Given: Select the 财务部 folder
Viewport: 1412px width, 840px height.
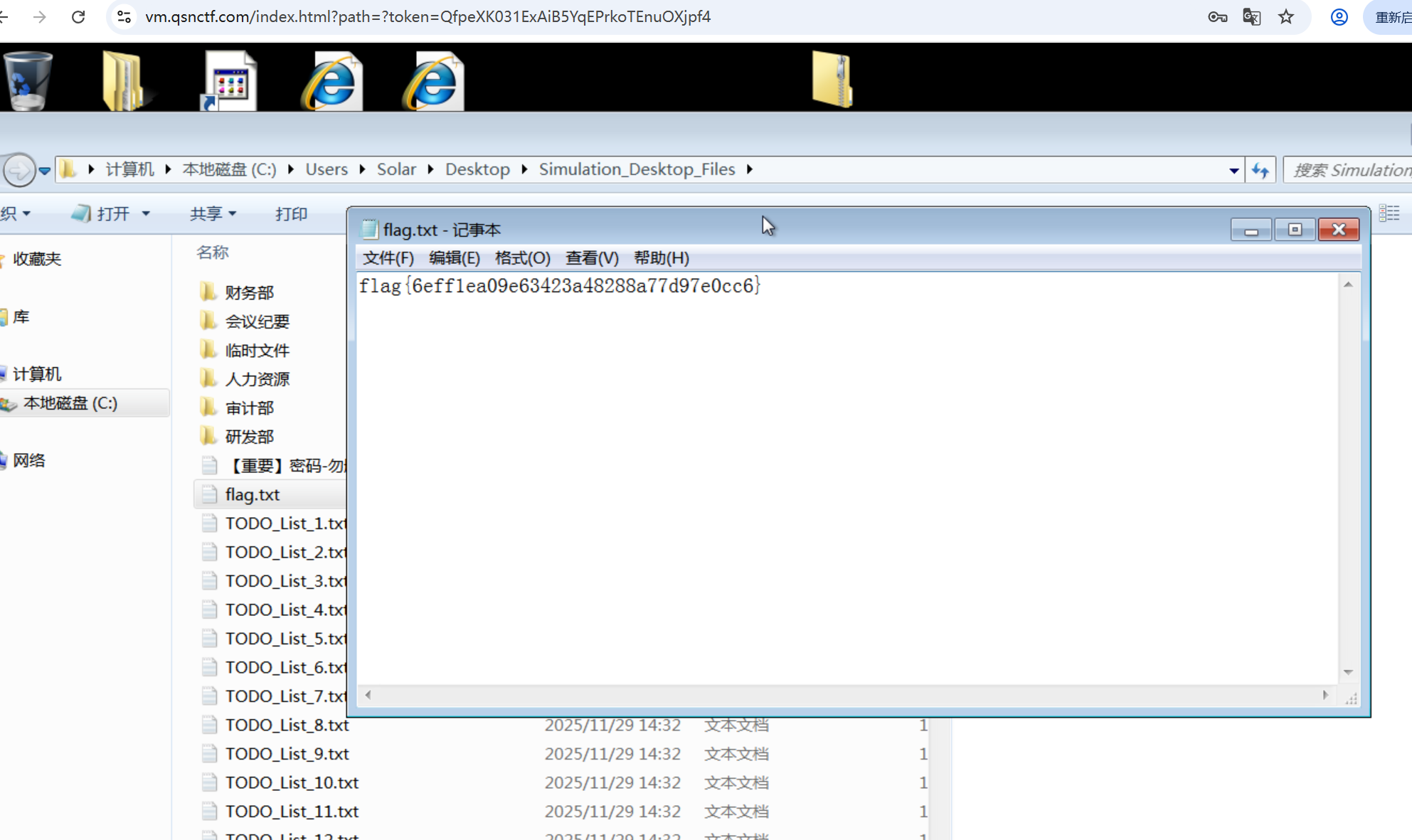Looking at the screenshot, I should click(x=249, y=292).
